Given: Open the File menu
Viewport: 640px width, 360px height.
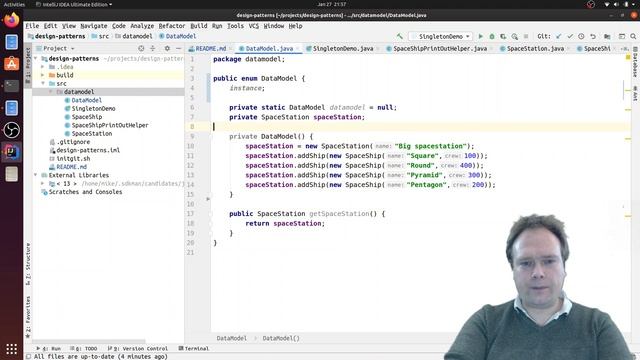Looking at the screenshot, I should (32, 26).
